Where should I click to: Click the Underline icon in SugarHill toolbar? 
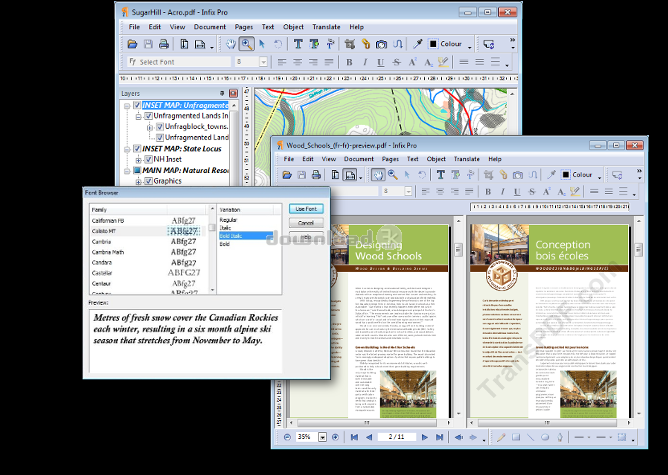[380, 62]
